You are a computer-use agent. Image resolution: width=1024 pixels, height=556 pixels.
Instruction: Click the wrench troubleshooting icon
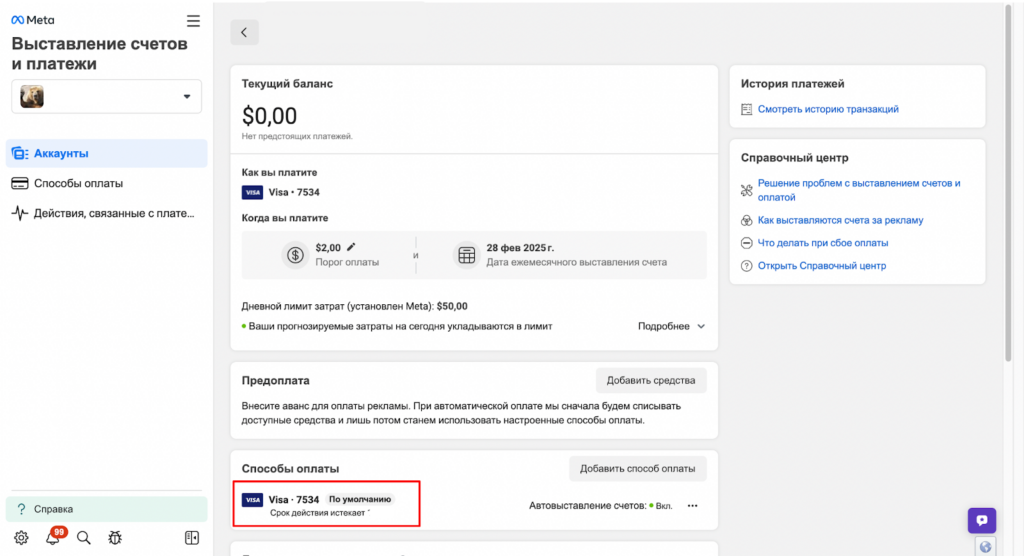pos(746,190)
